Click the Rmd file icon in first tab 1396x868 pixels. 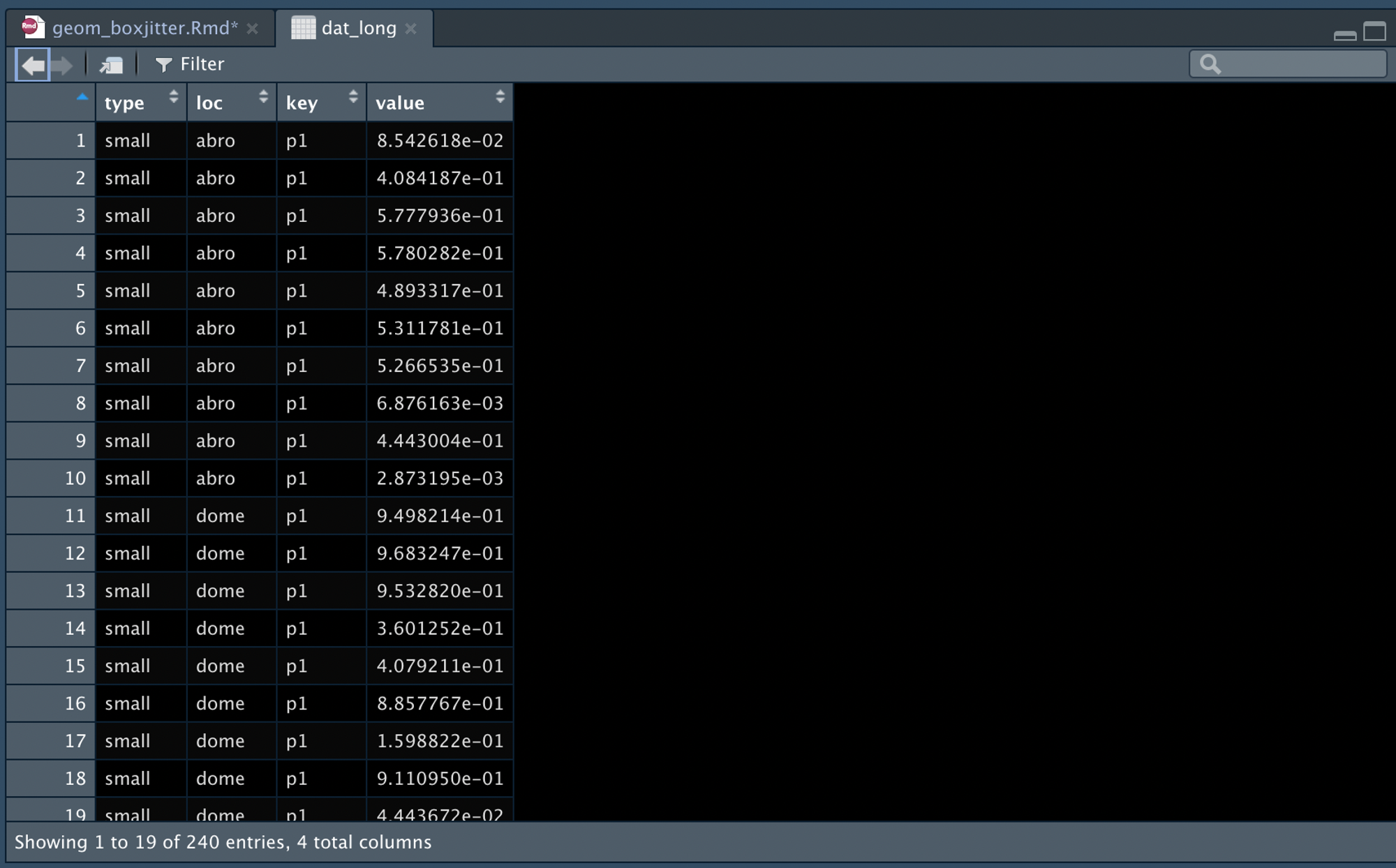[32, 27]
